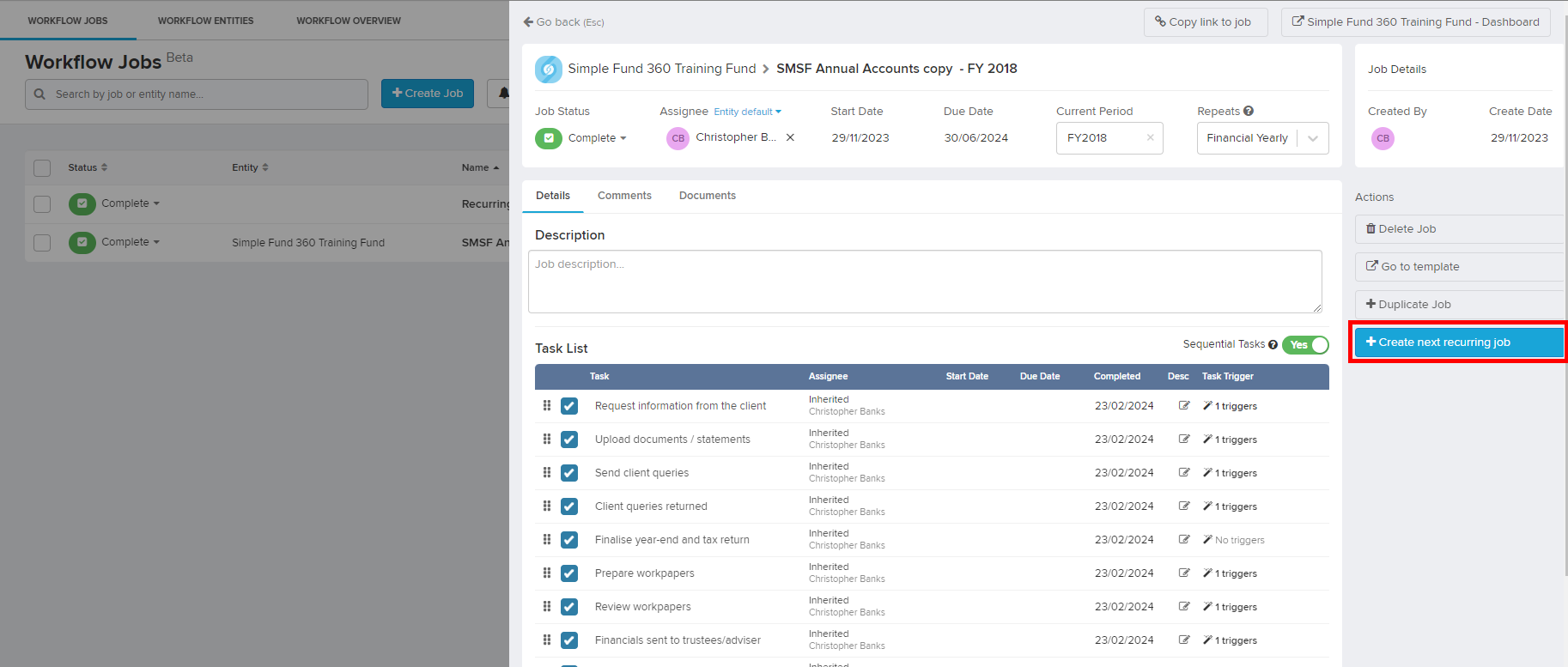Click into the Job description text area

click(x=925, y=282)
